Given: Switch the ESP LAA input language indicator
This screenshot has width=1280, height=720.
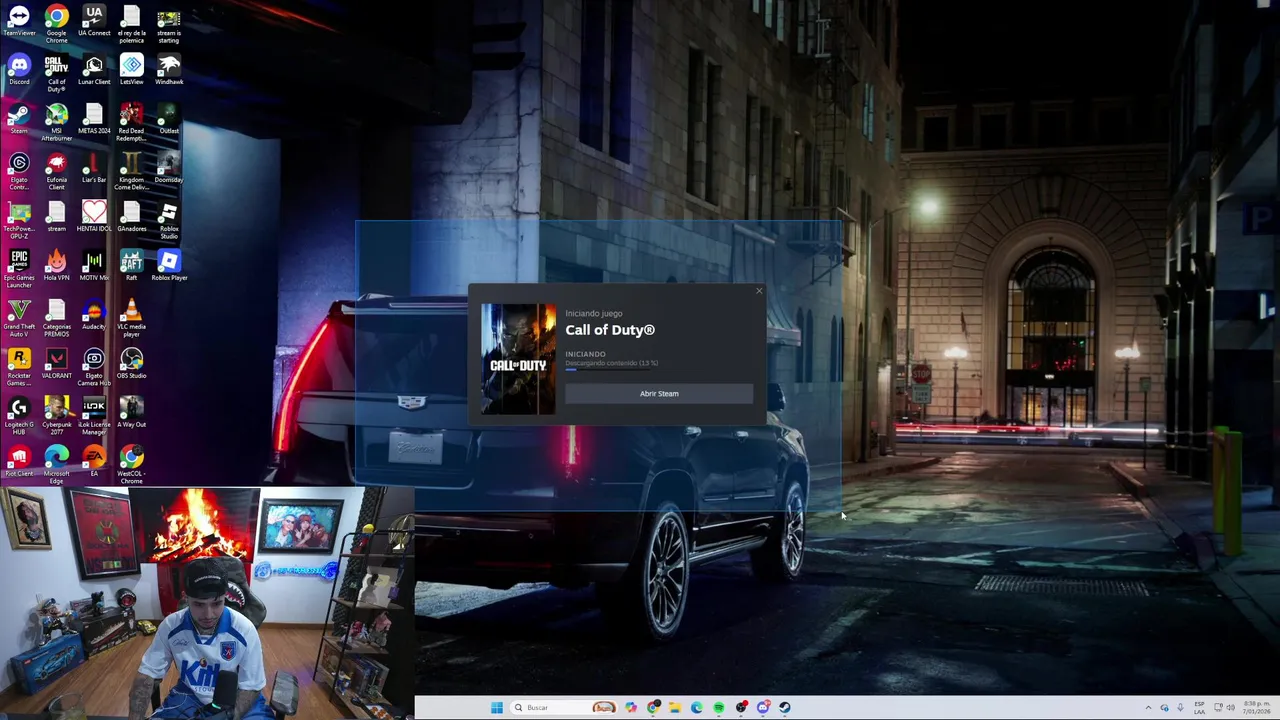Looking at the screenshot, I should (1199, 707).
